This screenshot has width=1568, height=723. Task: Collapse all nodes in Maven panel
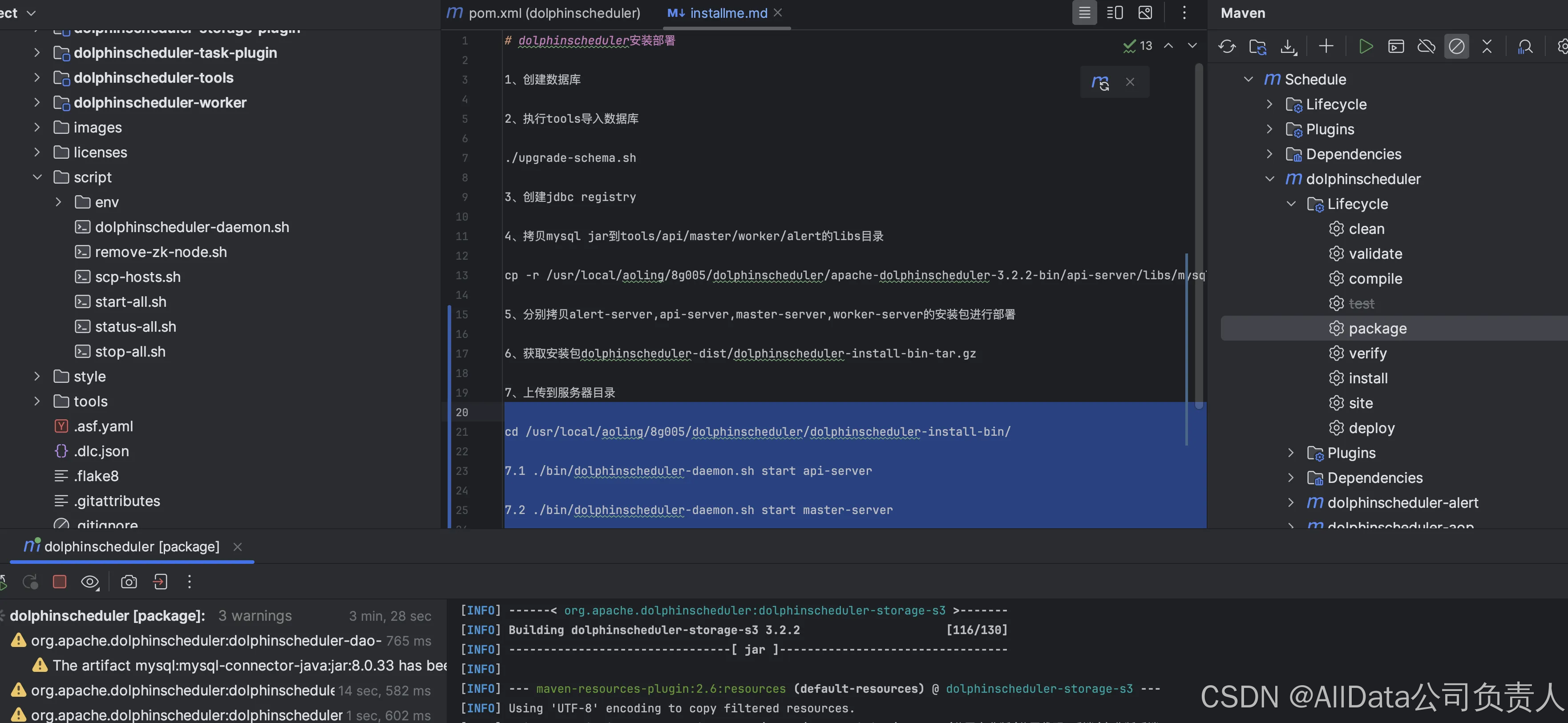click(x=1487, y=46)
